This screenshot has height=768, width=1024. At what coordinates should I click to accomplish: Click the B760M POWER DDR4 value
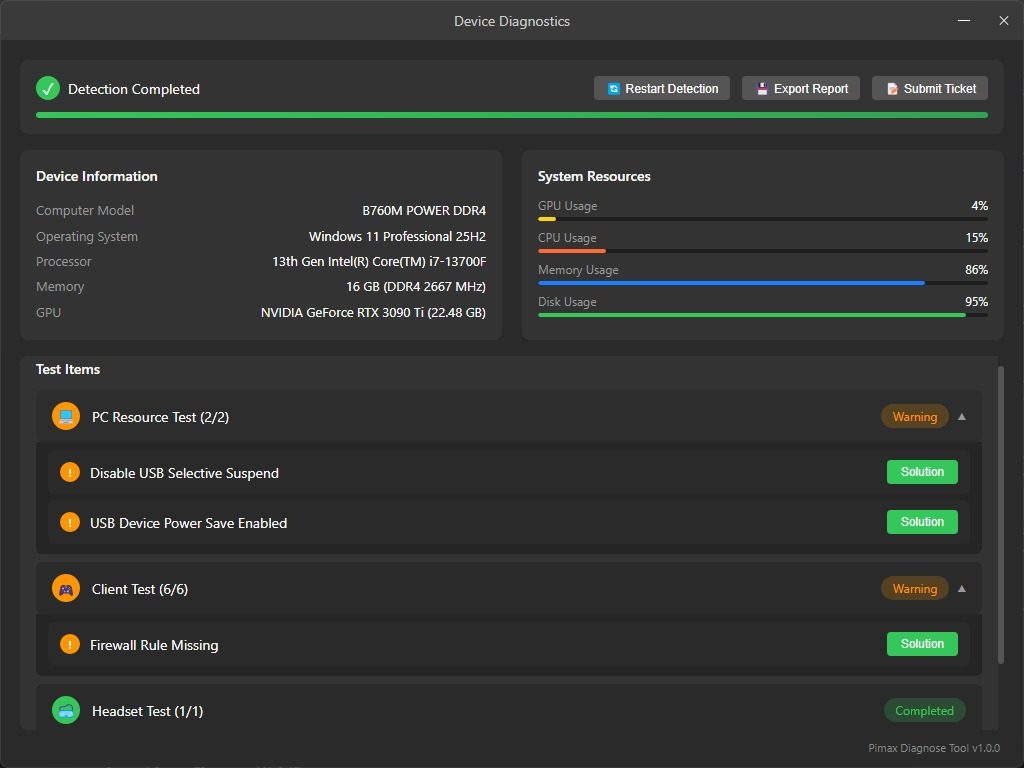pyautogui.click(x=424, y=210)
